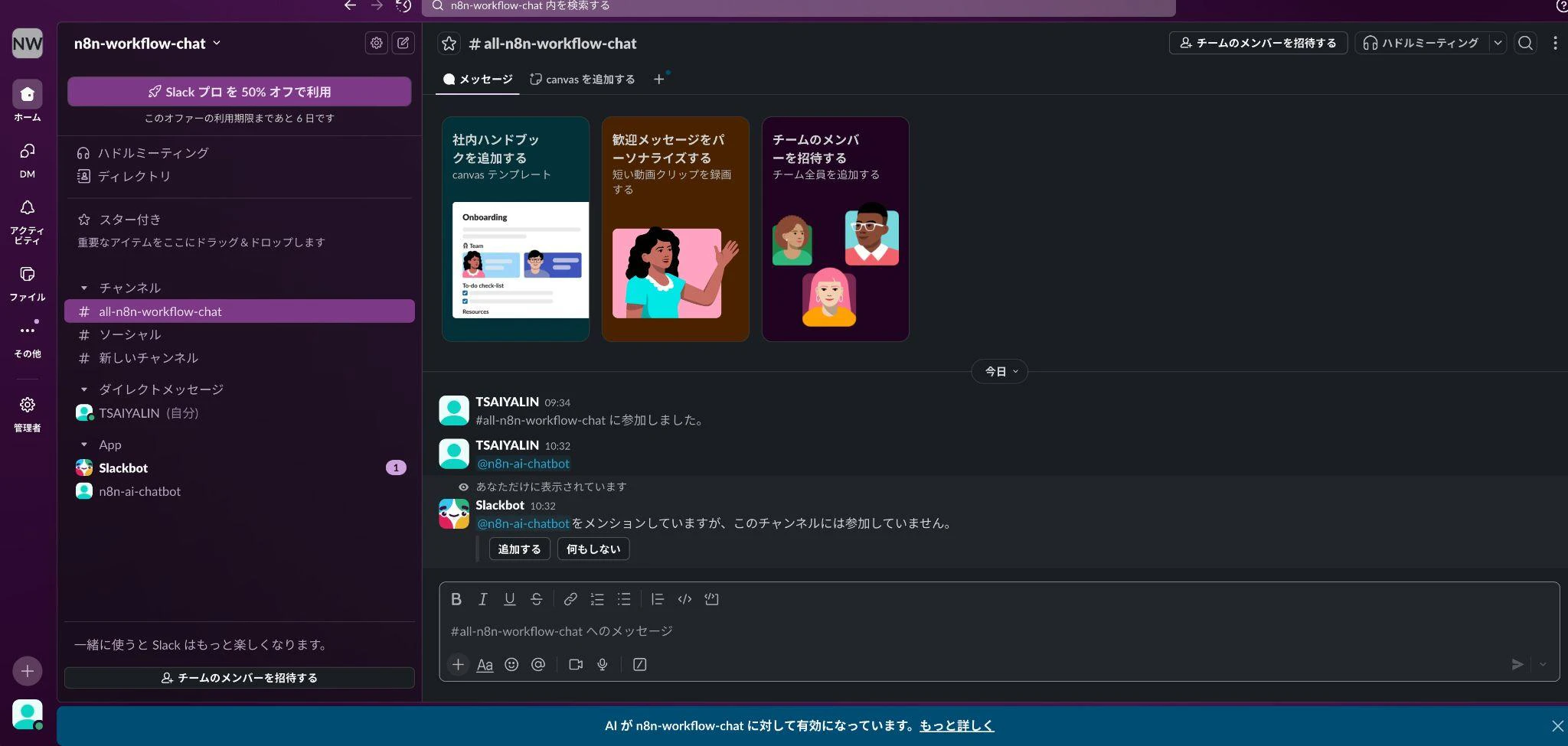Add a new tab with the plus icon

(x=658, y=80)
